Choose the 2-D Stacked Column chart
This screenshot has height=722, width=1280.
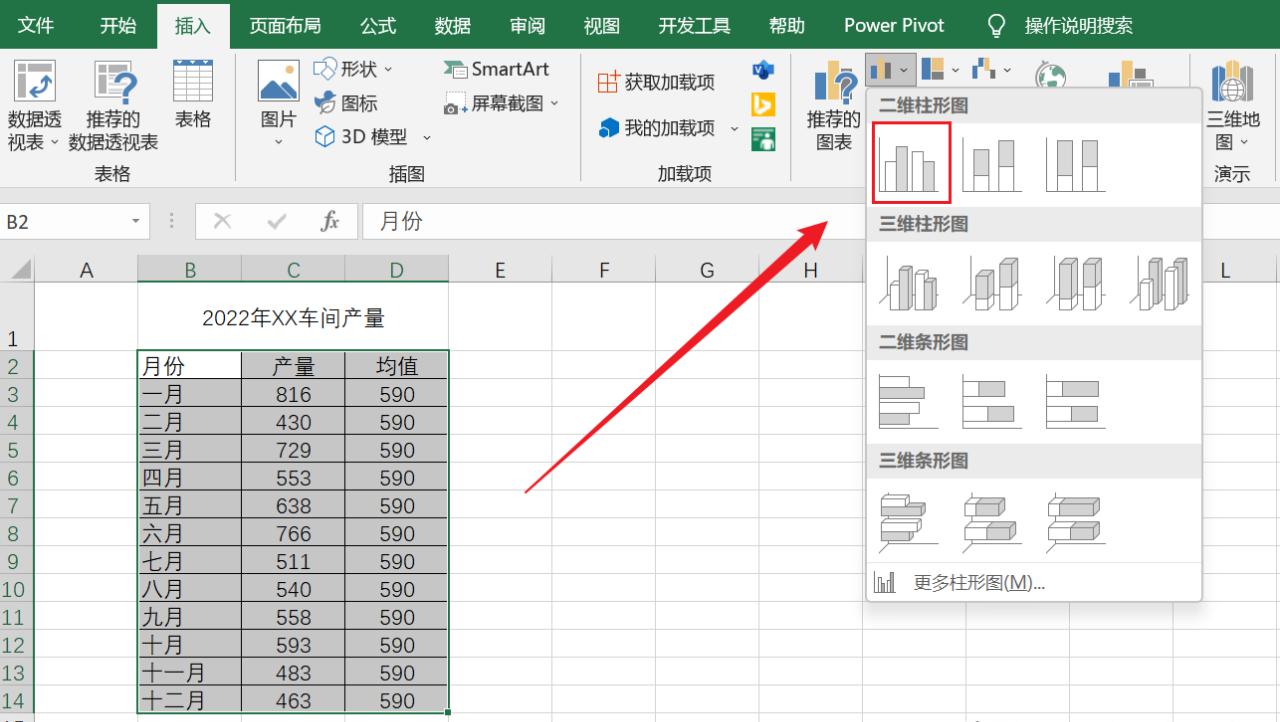click(991, 164)
